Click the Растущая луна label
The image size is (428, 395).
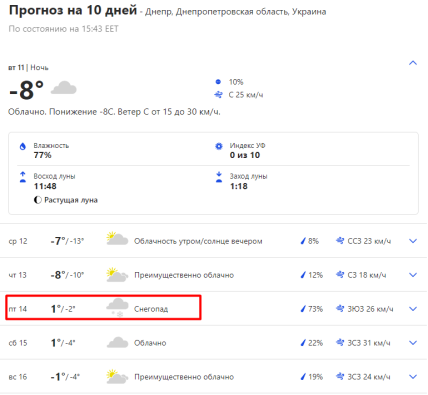tap(71, 200)
